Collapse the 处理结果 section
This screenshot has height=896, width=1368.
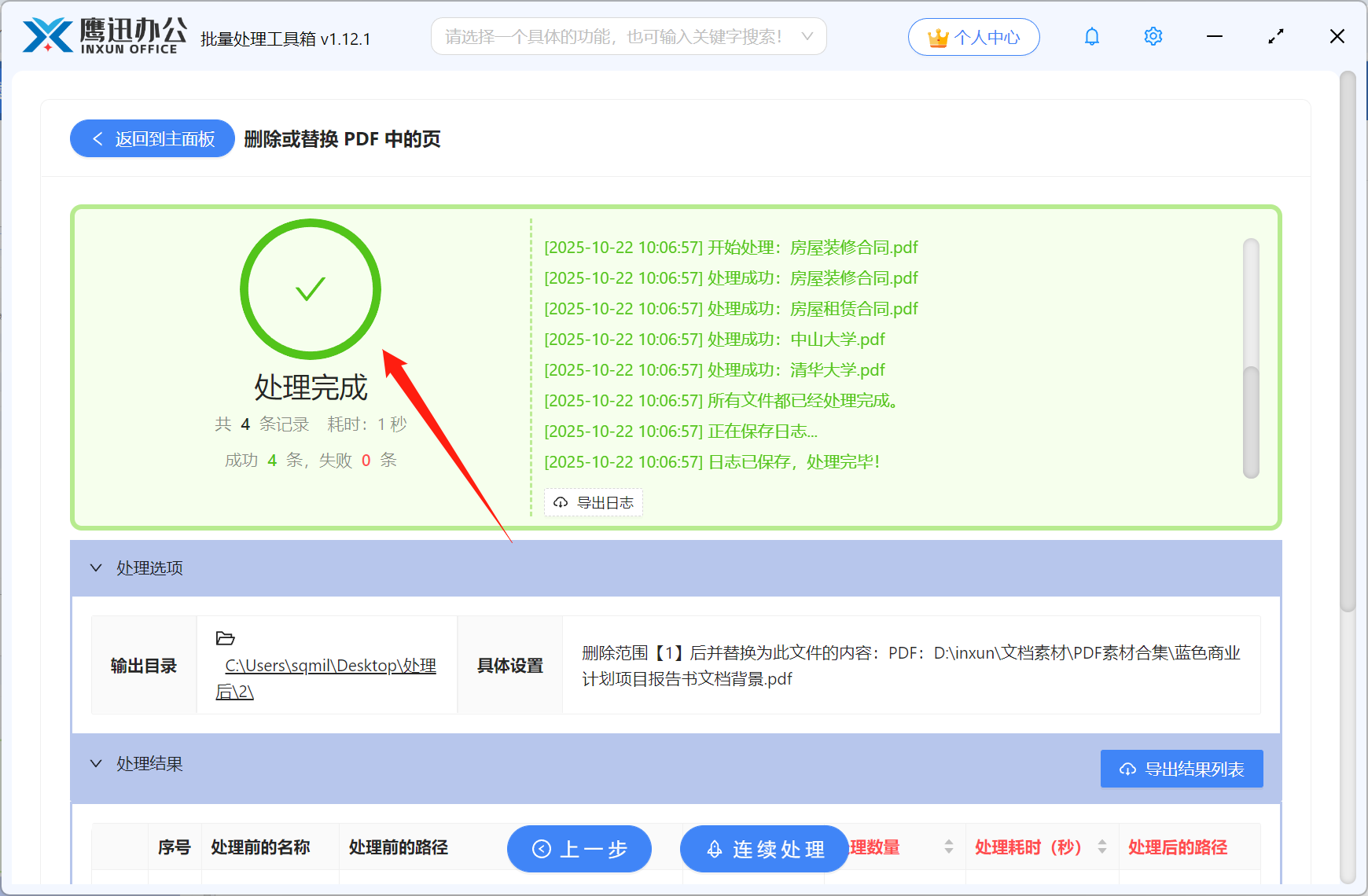click(96, 763)
